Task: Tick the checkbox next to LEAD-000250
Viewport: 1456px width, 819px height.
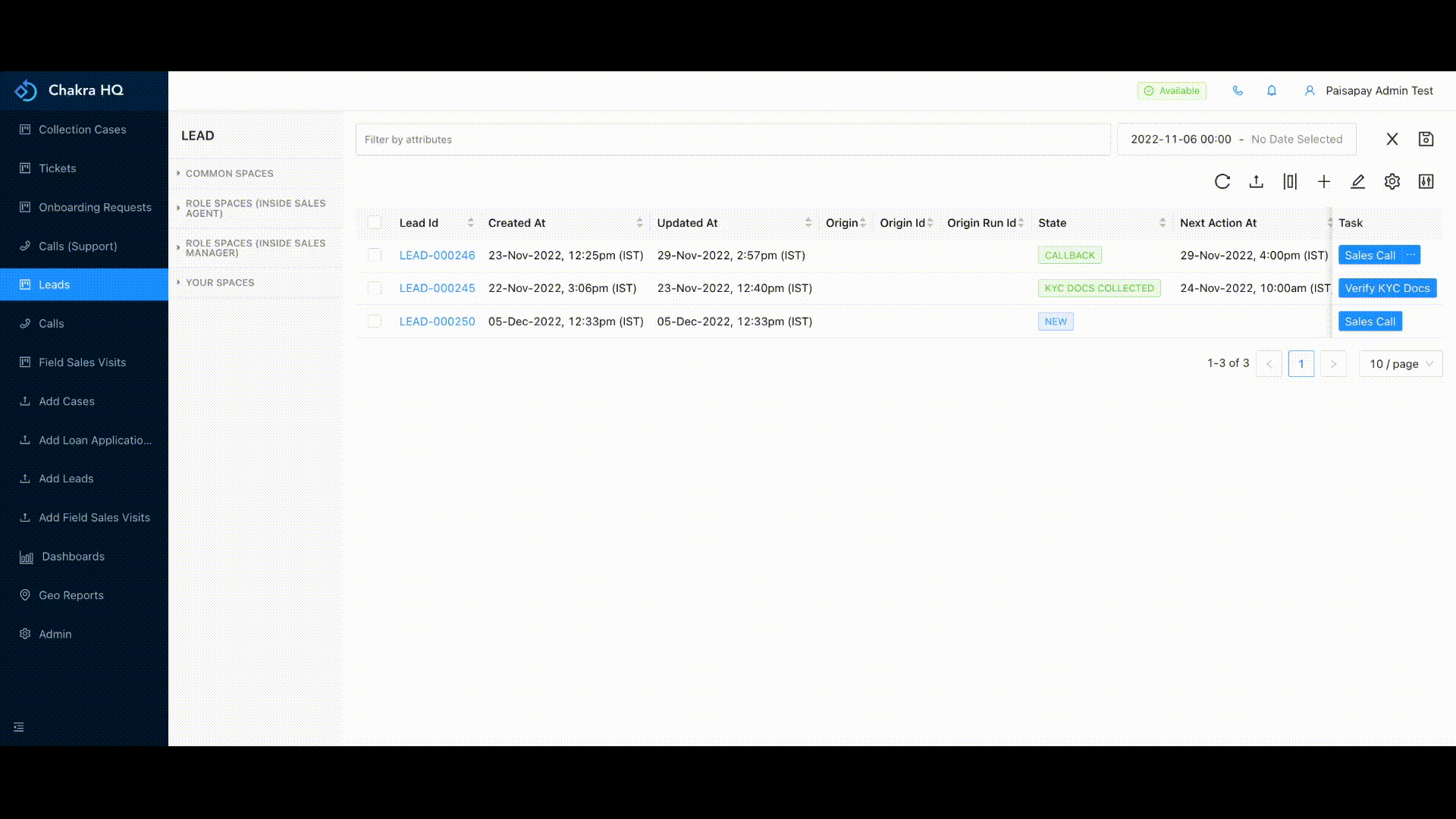Action: point(375,321)
